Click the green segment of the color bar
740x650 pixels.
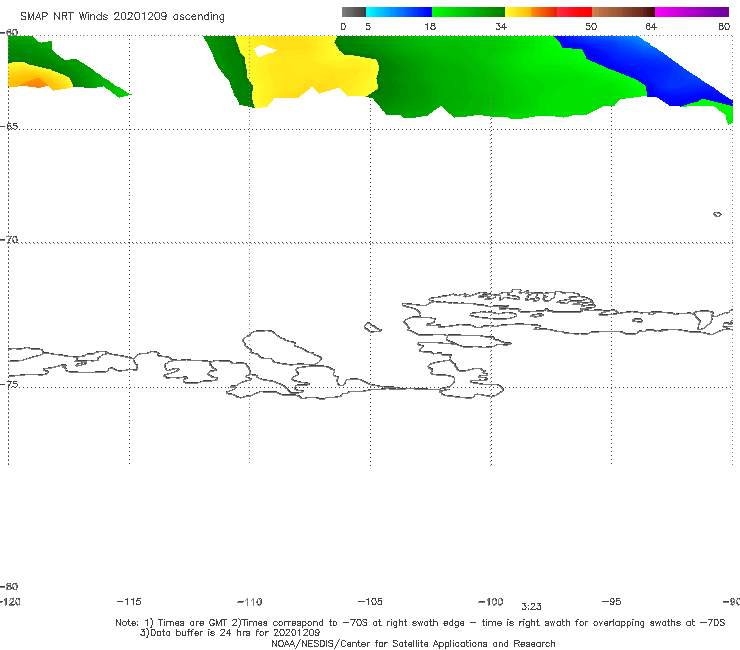pyautogui.click(x=468, y=12)
